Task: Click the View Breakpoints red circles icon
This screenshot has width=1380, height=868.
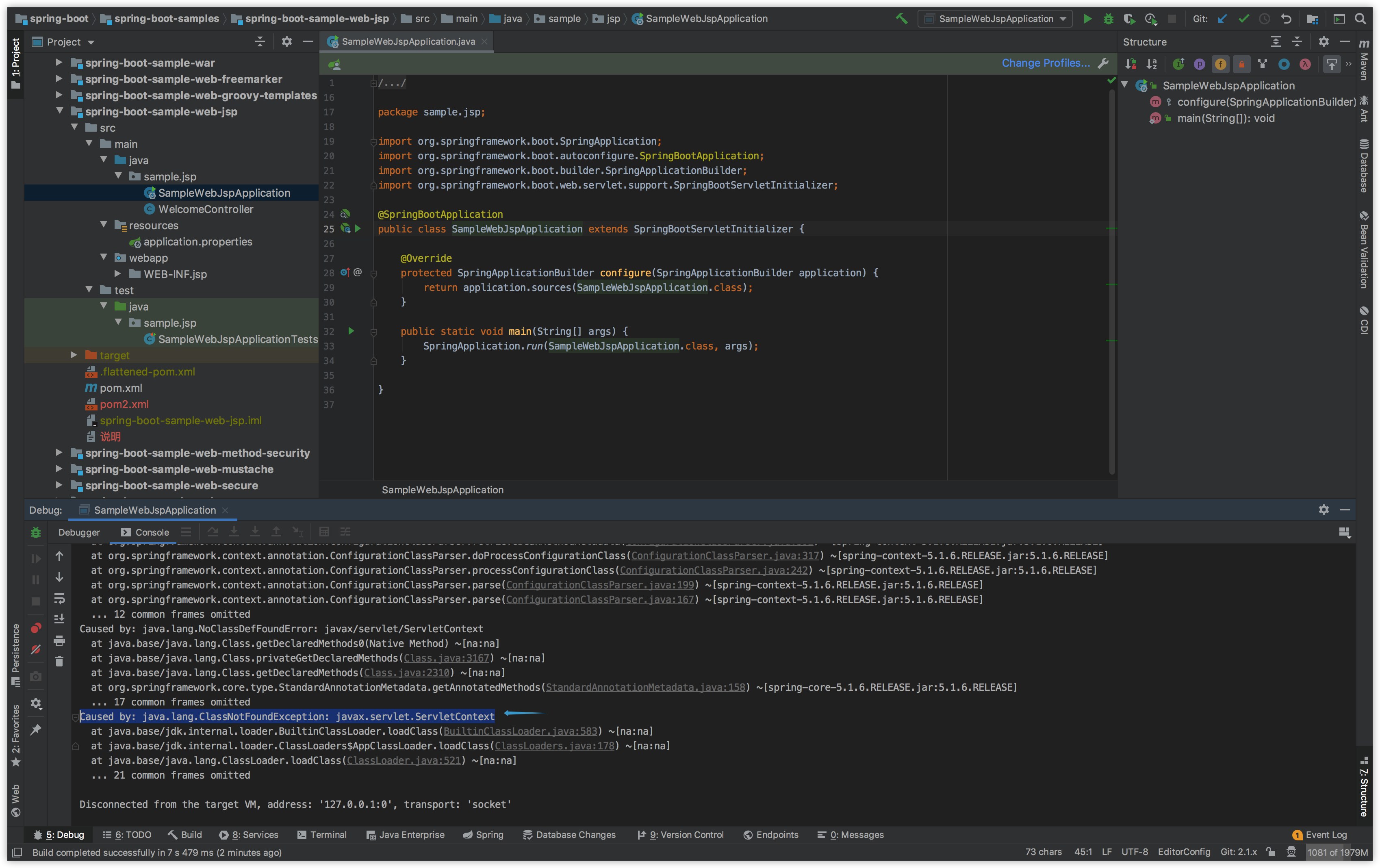Action: [35, 629]
